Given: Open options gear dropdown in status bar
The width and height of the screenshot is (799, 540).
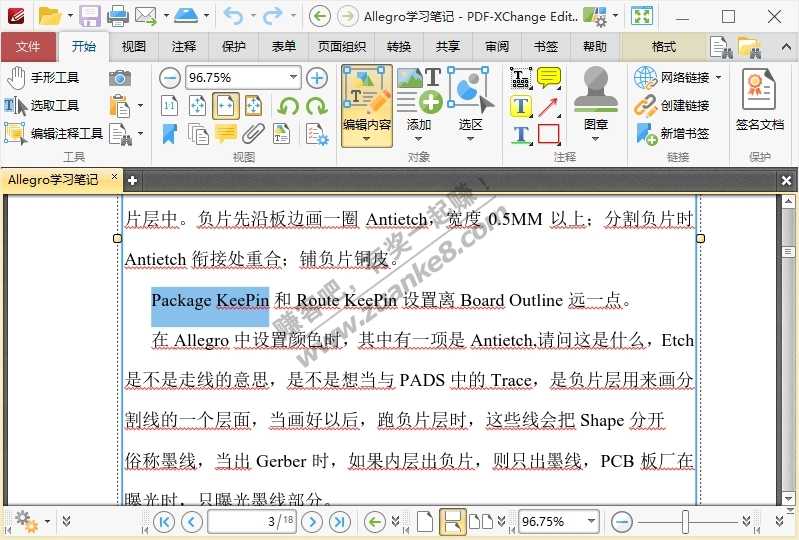Looking at the screenshot, I should [47, 521].
